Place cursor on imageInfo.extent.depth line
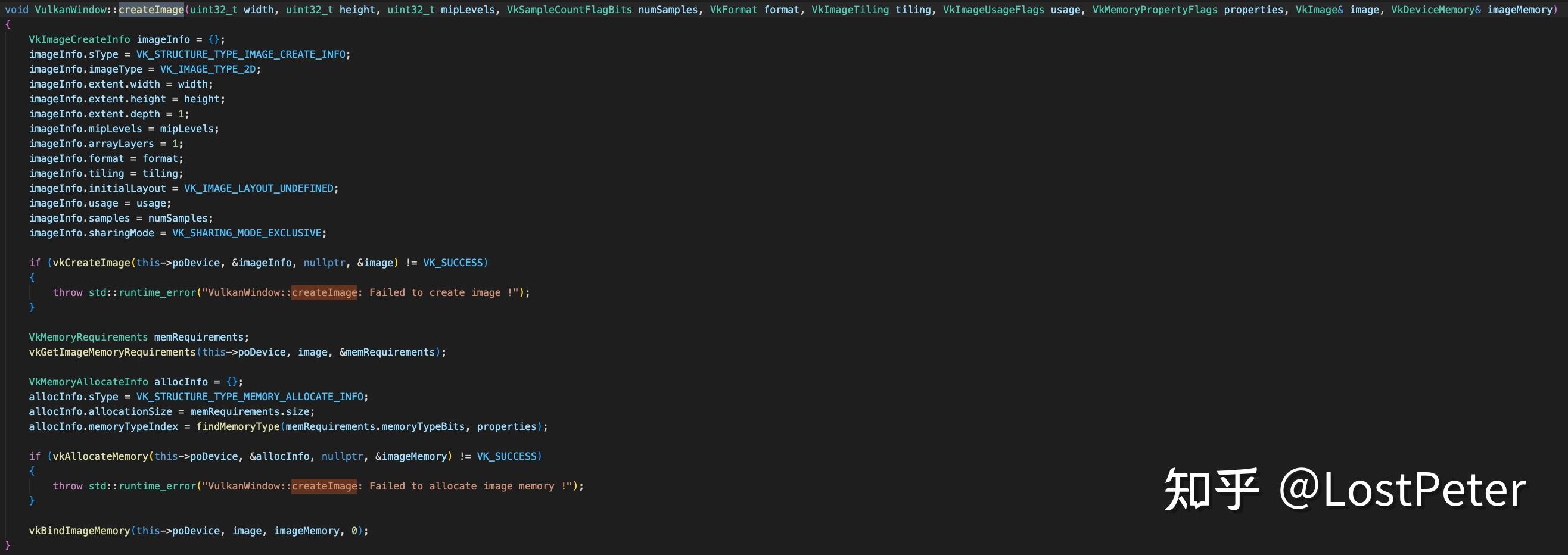 pyautogui.click(x=108, y=114)
